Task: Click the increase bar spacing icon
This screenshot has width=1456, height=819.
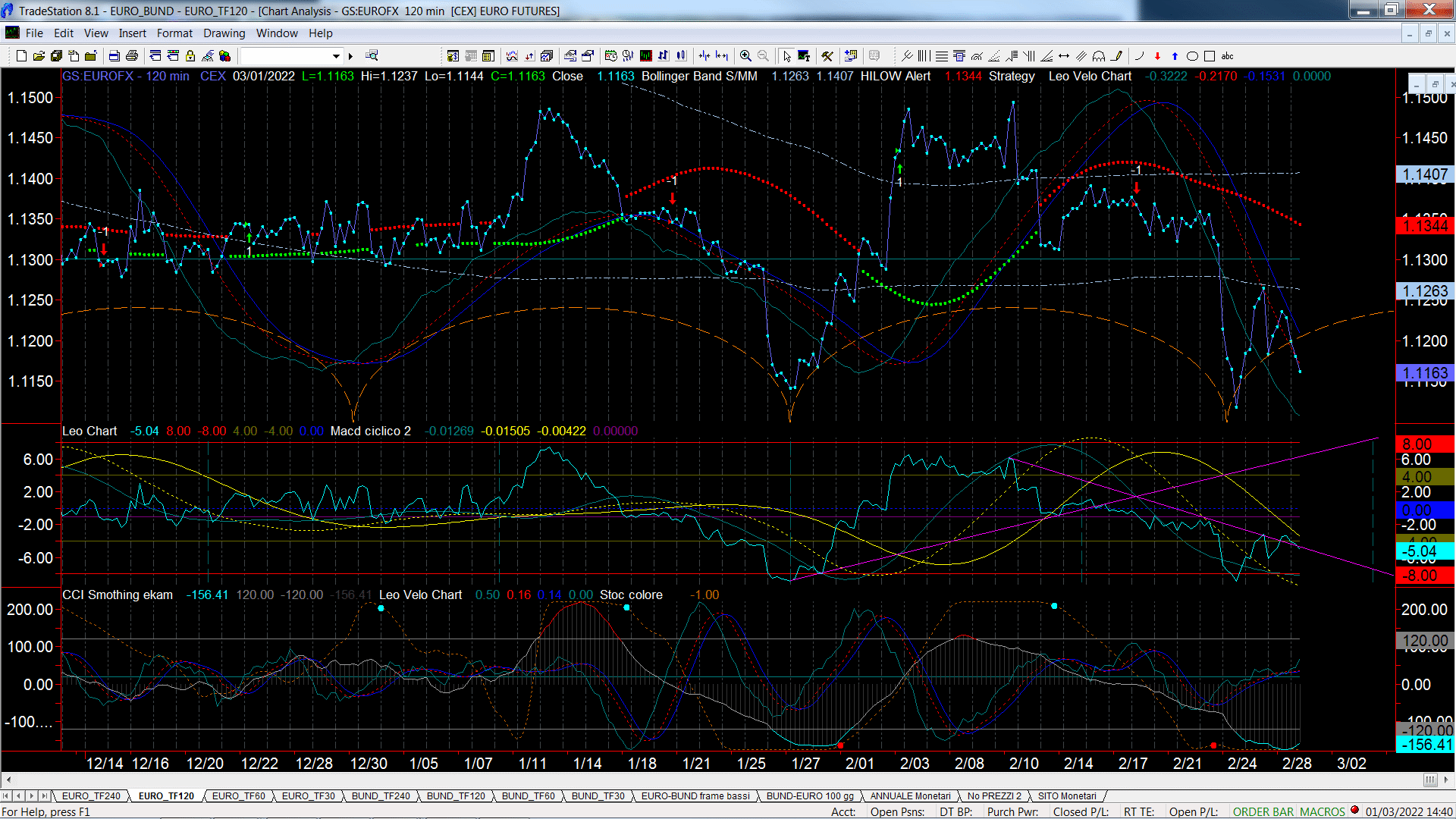Action: [x=722, y=56]
